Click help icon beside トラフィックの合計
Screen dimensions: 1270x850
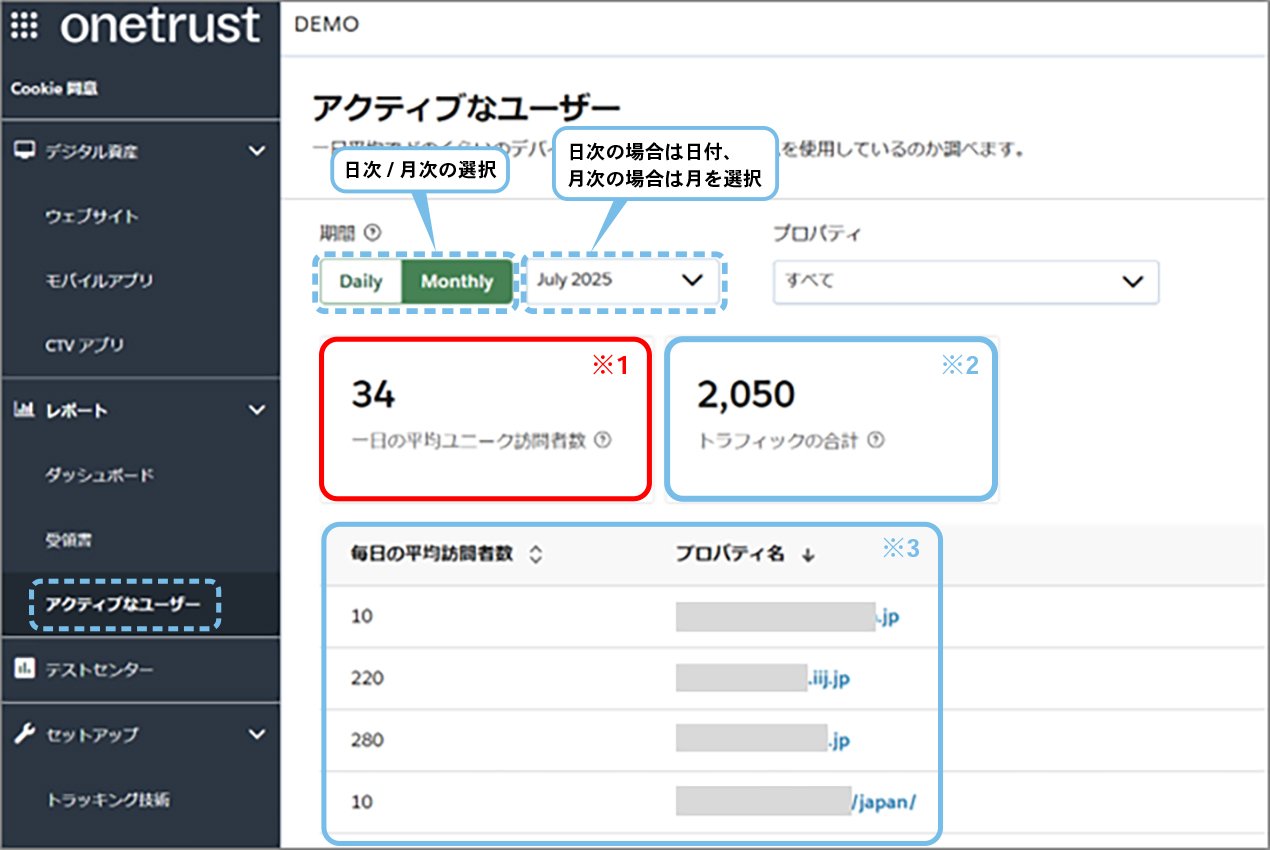coord(876,440)
